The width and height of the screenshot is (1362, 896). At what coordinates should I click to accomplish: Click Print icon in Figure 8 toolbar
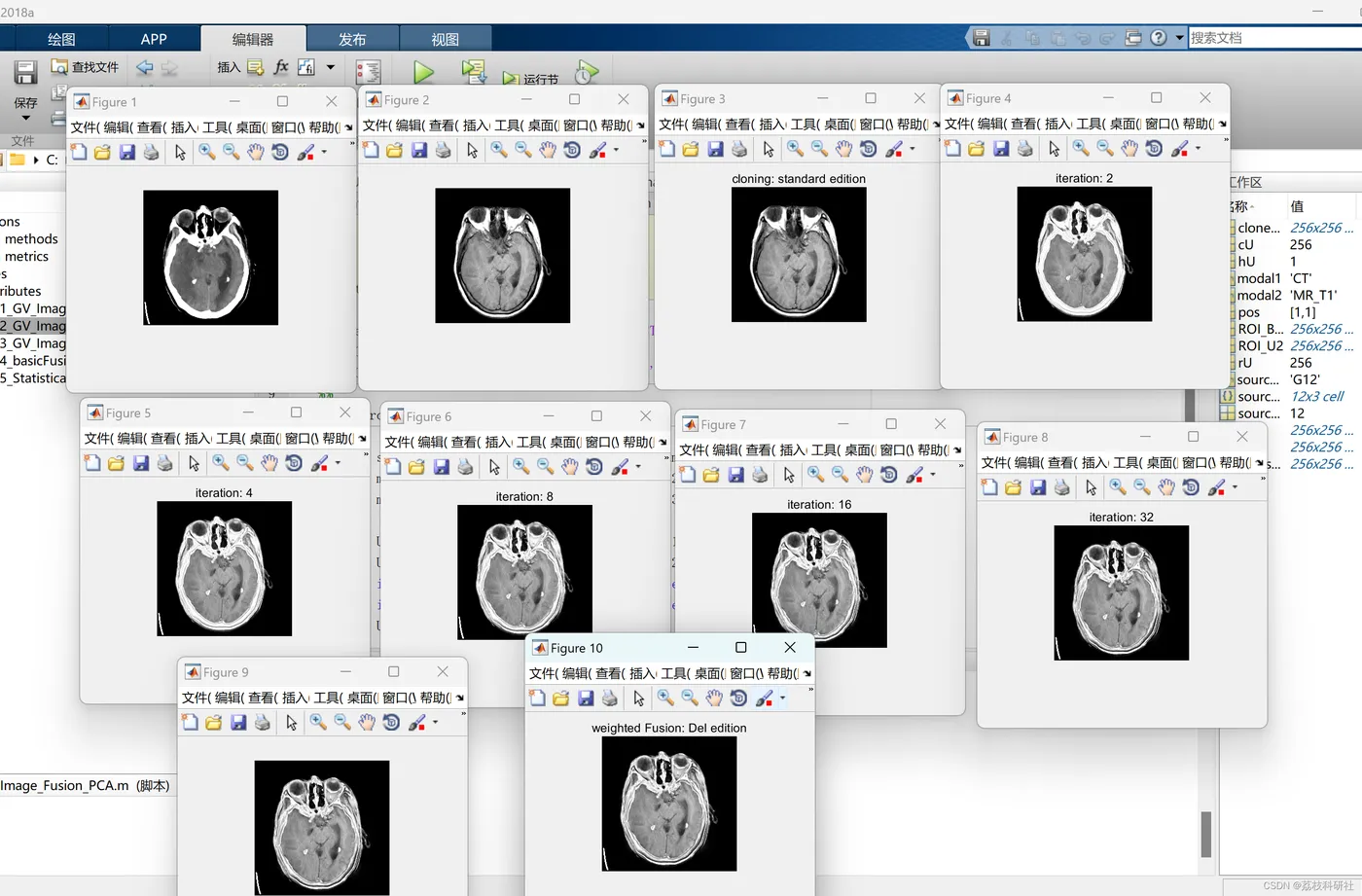pyautogui.click(x=1062, y=487)
